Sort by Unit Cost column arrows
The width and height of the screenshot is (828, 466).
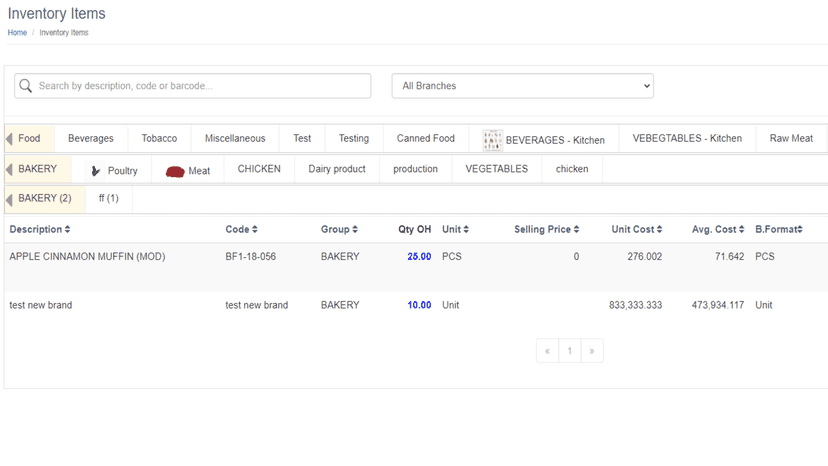click(659, 229)
